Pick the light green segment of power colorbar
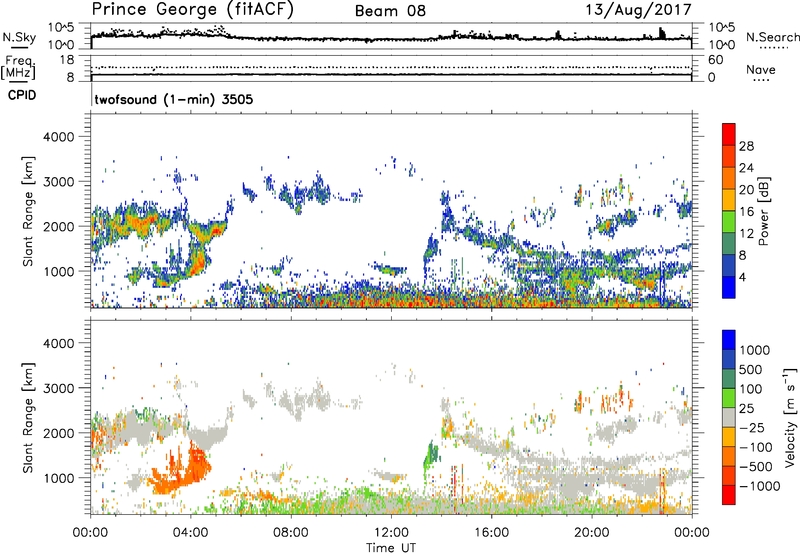Image resolution: width=800 pixels, height=554 pixels. (x=729, y=221)
